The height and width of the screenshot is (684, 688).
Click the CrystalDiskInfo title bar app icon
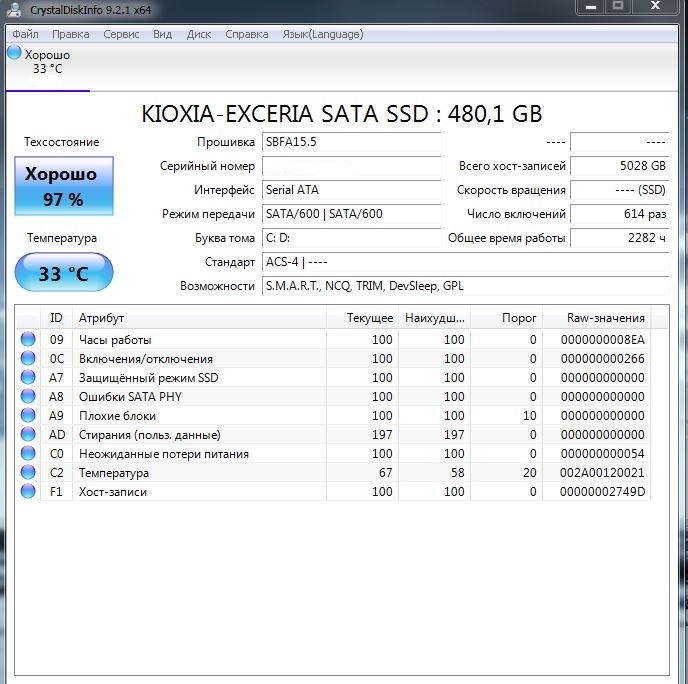pos(14,9)
